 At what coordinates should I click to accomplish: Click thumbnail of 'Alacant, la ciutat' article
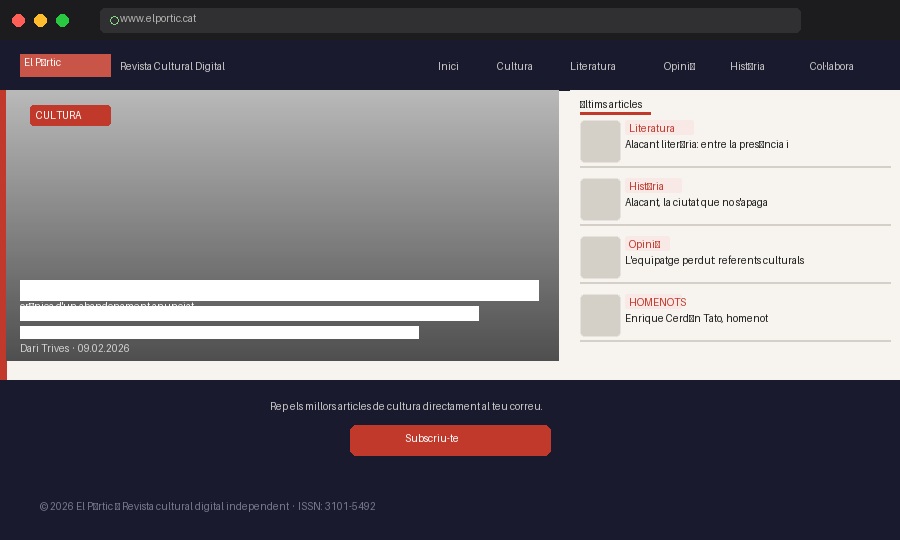600,199
